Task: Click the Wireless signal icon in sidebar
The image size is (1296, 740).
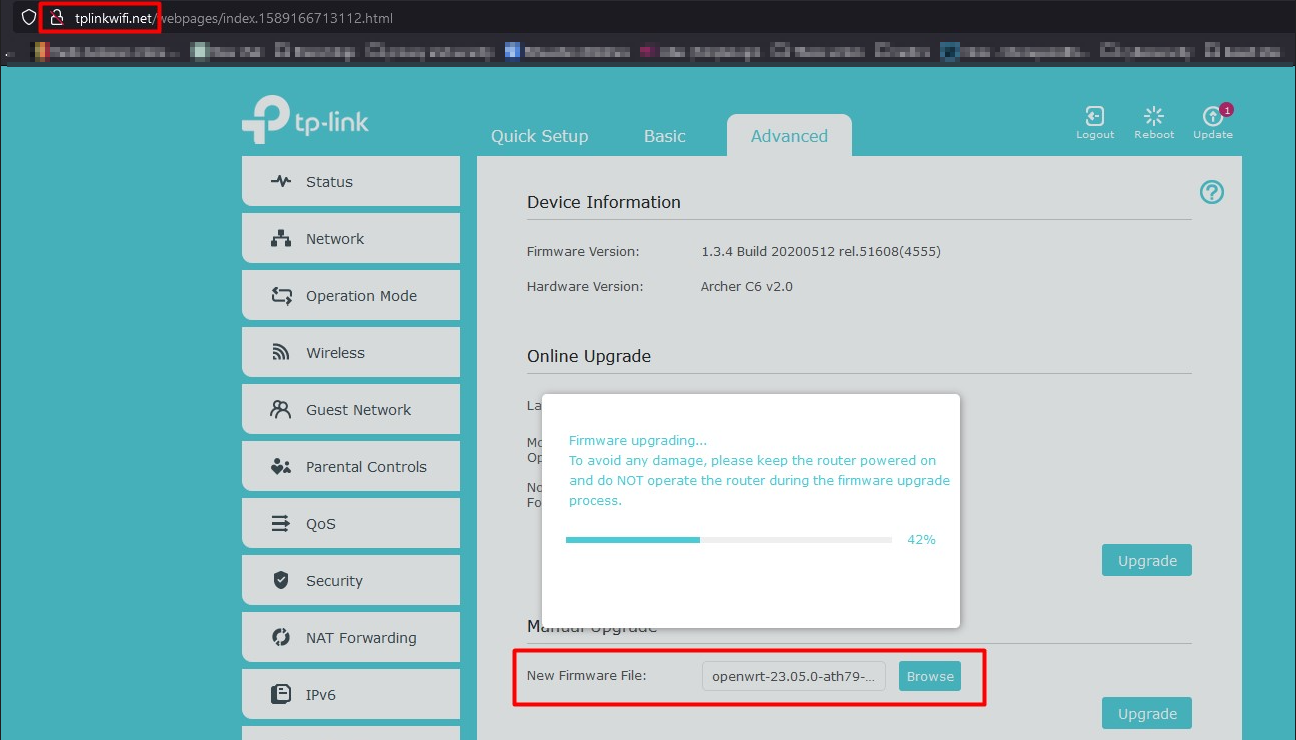Action: pos(281,352)
